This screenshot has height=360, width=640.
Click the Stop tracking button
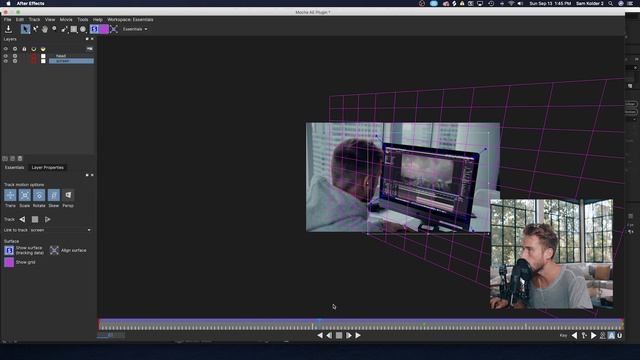[35, 219]
